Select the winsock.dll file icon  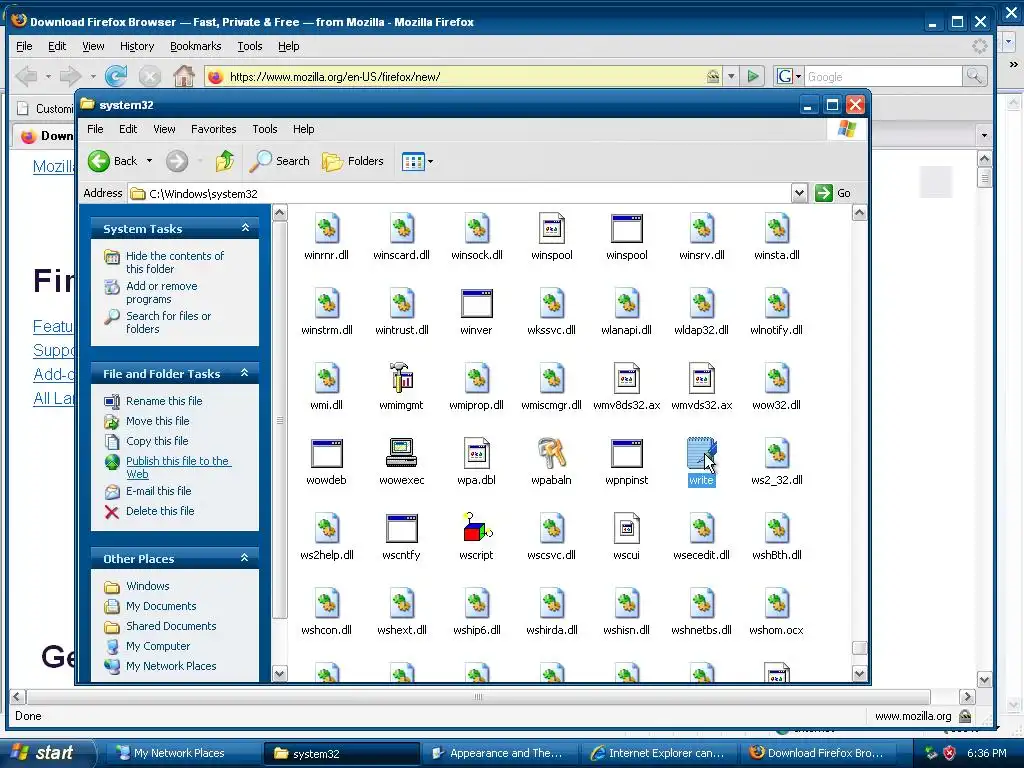click(476, 228)
